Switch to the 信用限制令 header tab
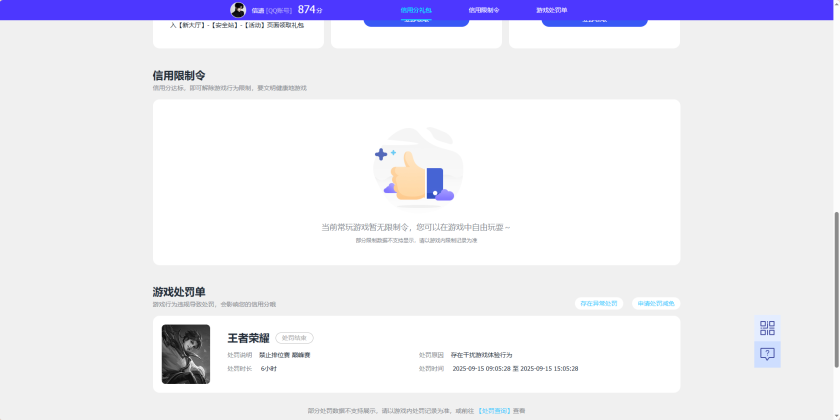Viewport: 840px width, 420px height. (x=484, y=10)
